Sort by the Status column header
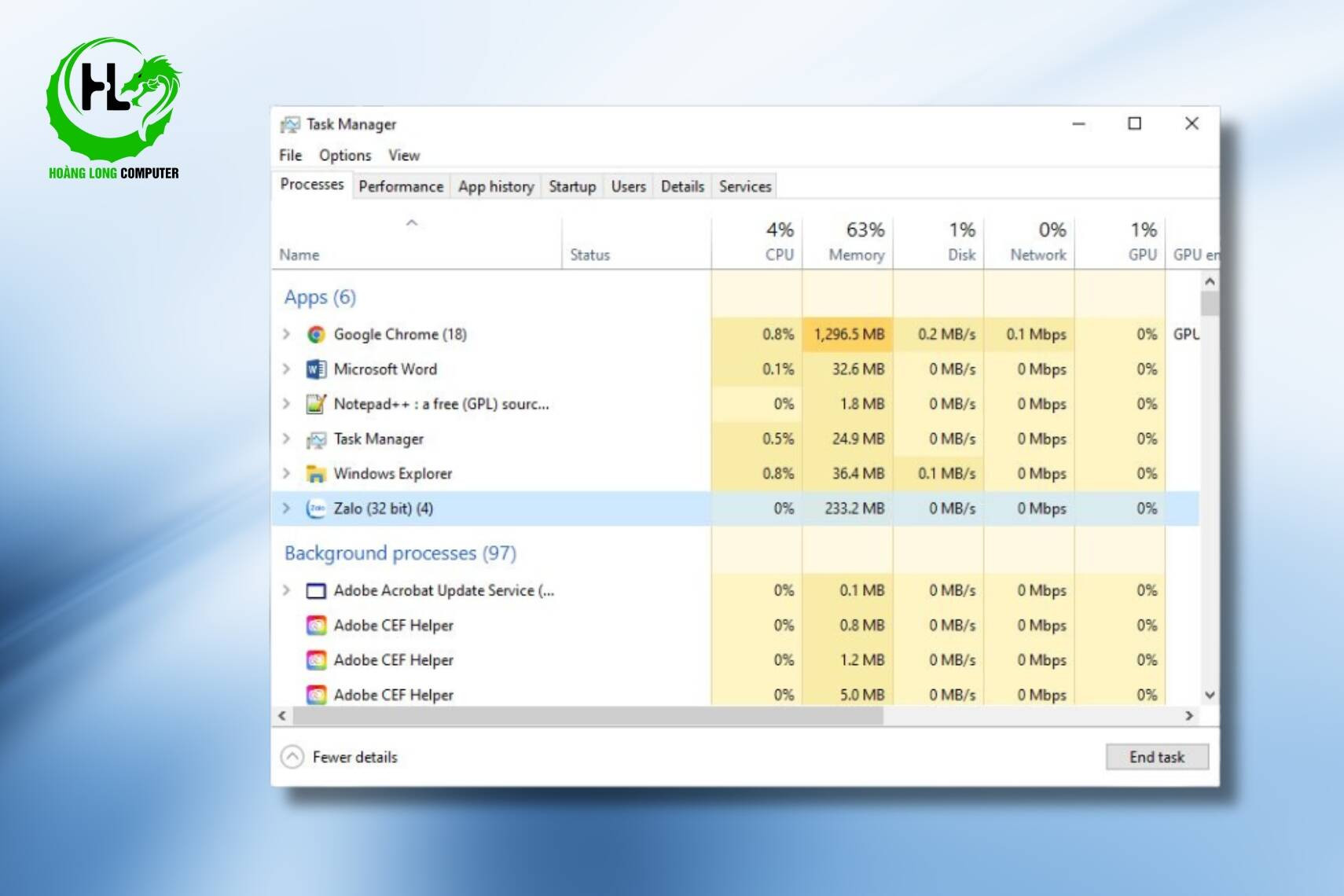 coord(637,241)
